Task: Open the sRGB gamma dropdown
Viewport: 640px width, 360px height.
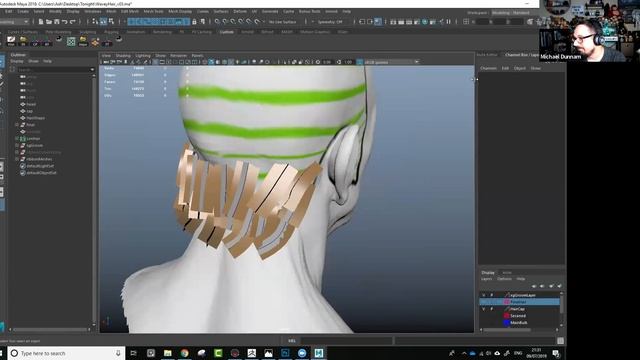Action: pos(392,62)
